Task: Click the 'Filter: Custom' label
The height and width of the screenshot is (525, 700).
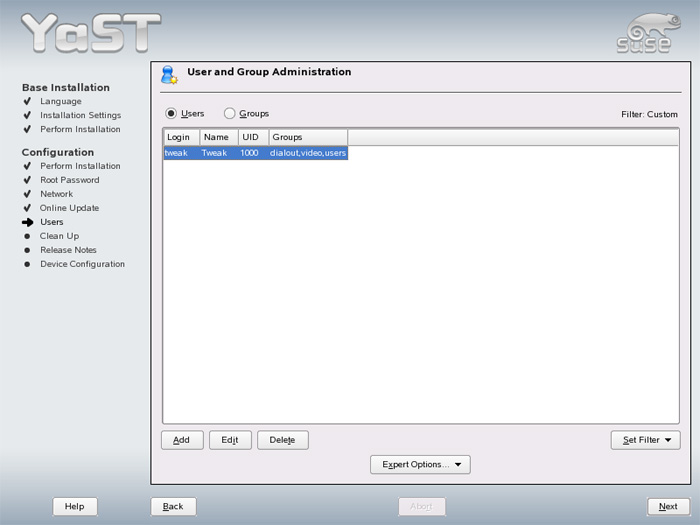Action: pos(649,114)
